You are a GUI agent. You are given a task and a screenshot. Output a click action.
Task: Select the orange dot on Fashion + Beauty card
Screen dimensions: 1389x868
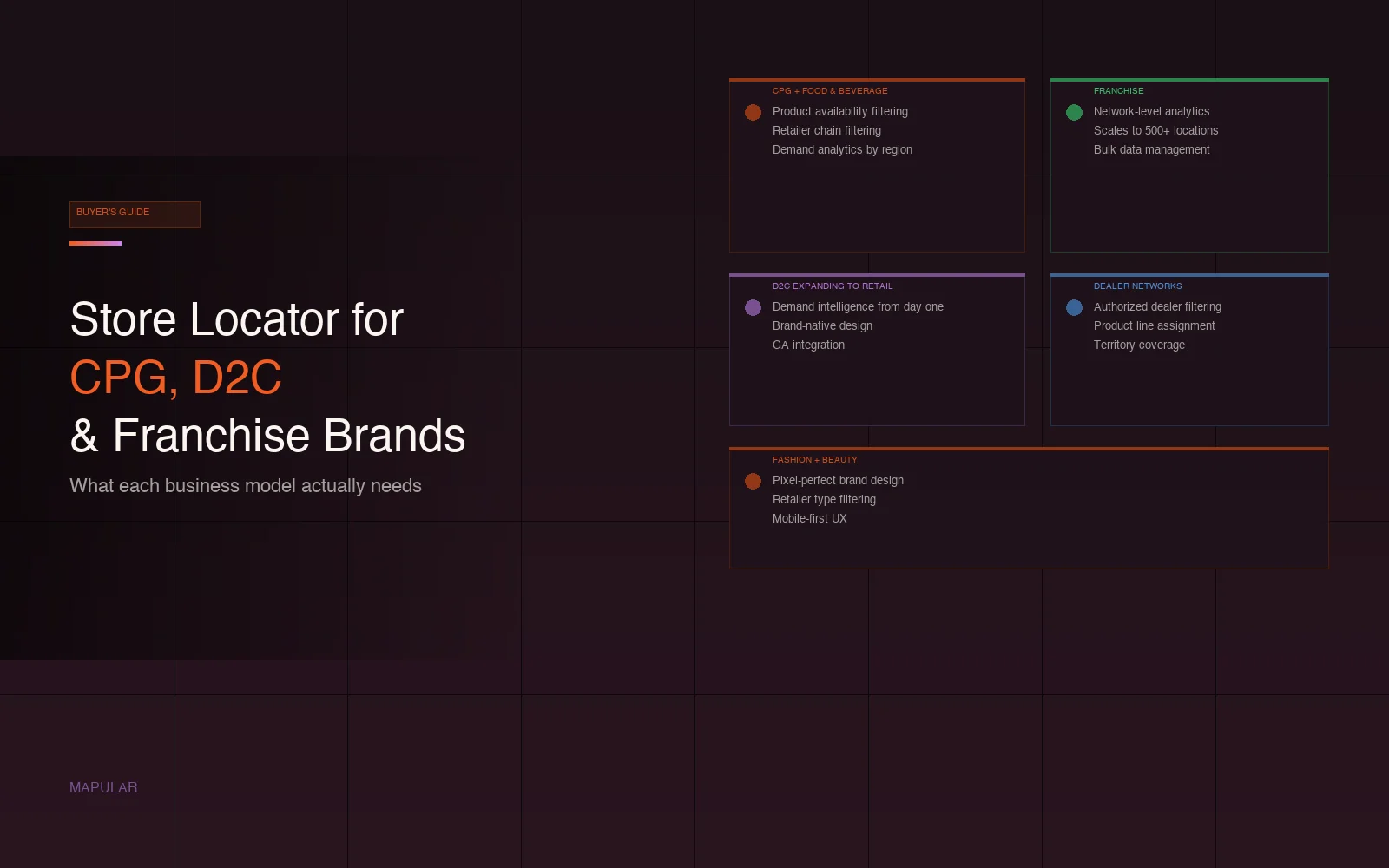point(753,481)
